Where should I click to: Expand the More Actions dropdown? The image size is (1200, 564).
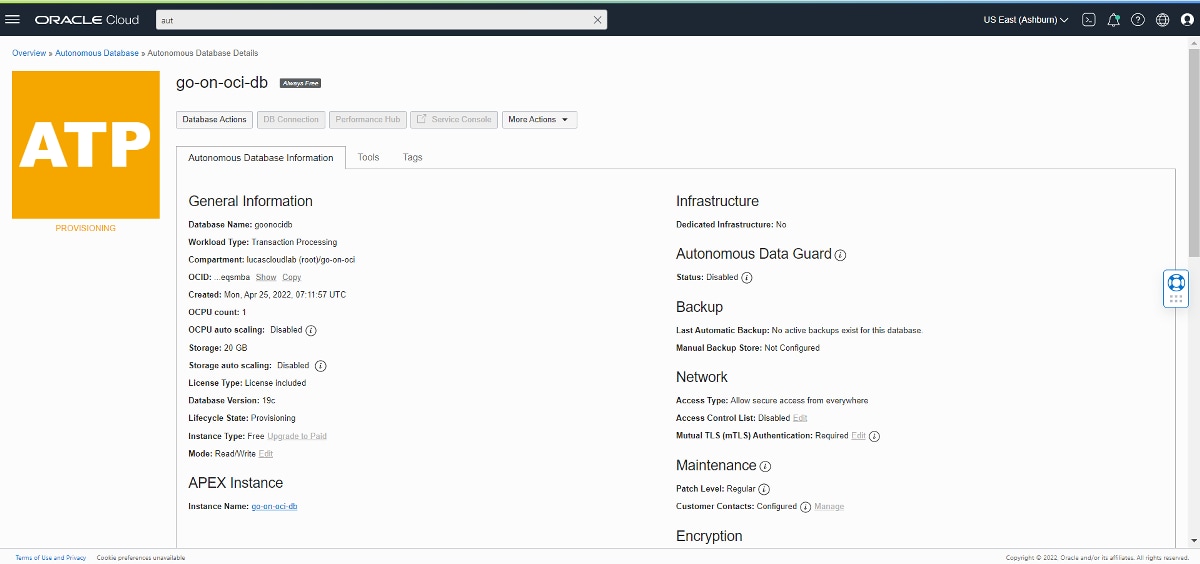point(539,120)
